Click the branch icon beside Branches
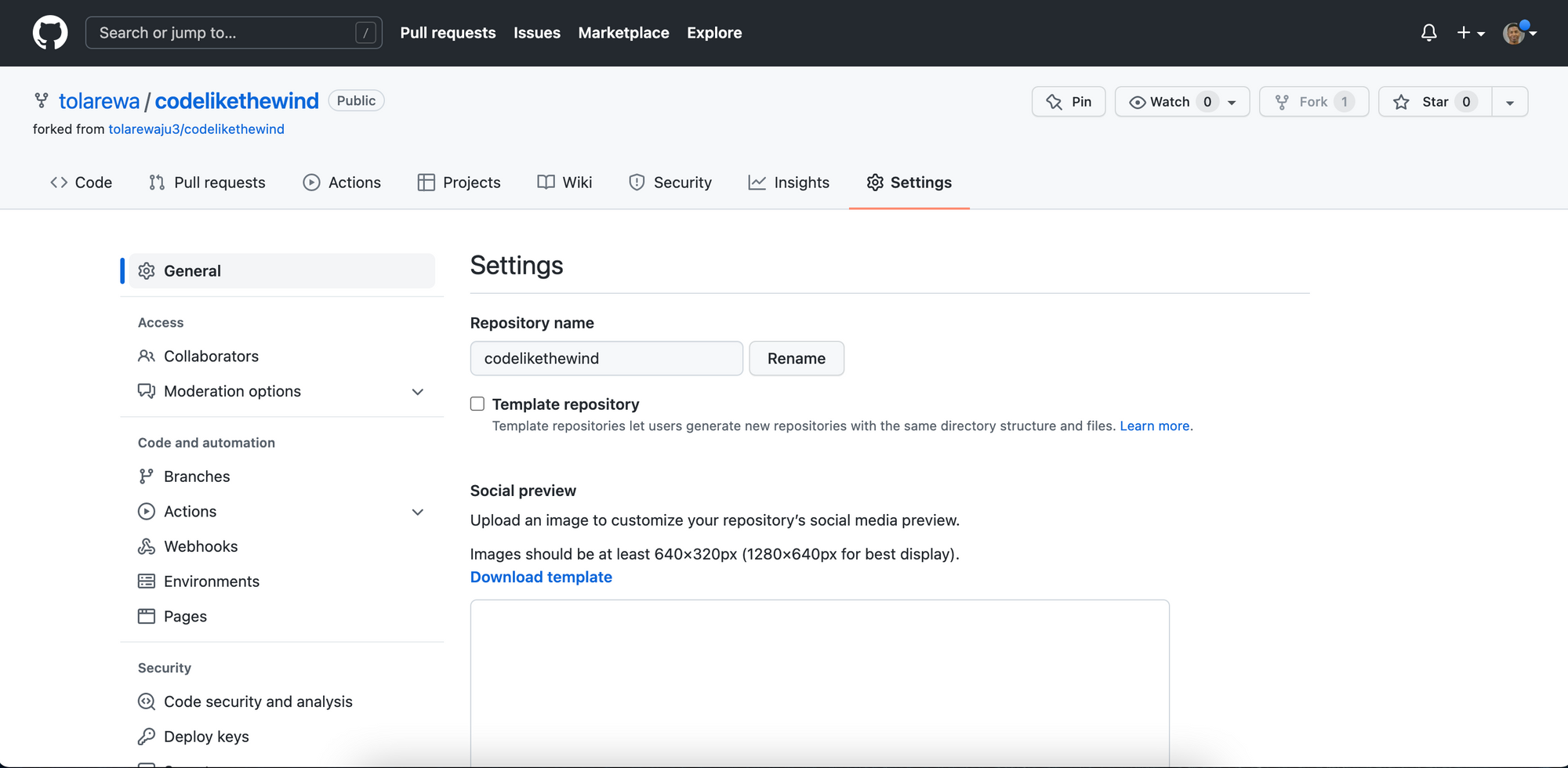 (x=147, y=476)
